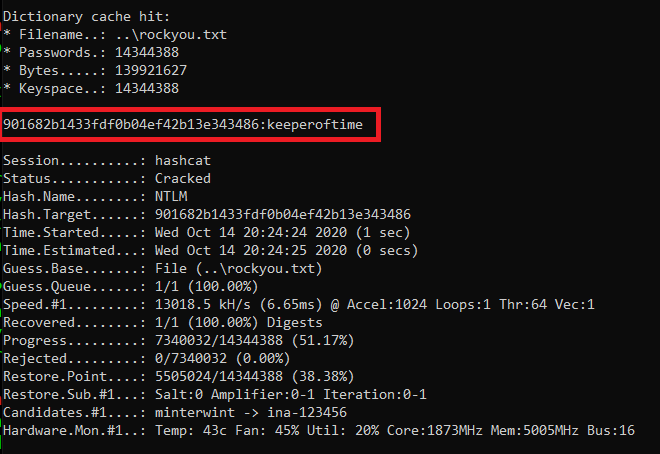Click the Time.Estimated timestamp
Image resolution: width=660 pixels, height=454 pixels.
coord(263,250)
